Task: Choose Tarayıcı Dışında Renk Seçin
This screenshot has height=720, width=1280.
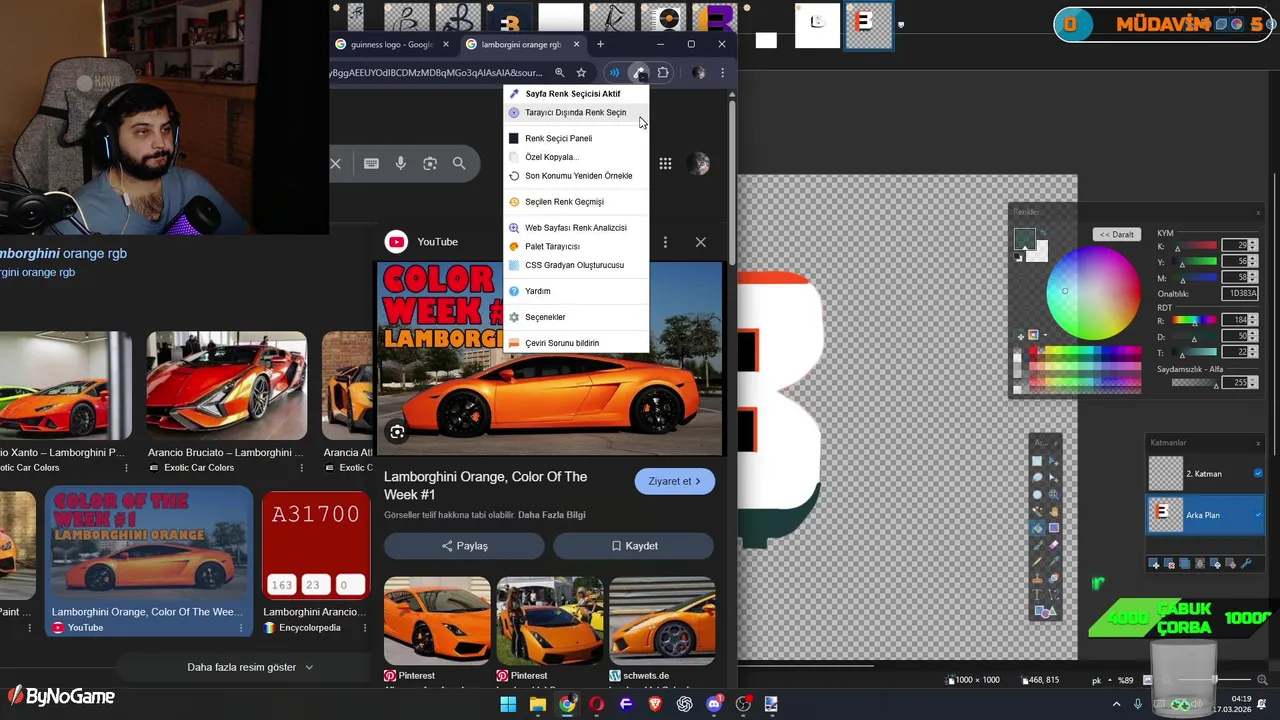Action: coord(576,113)
